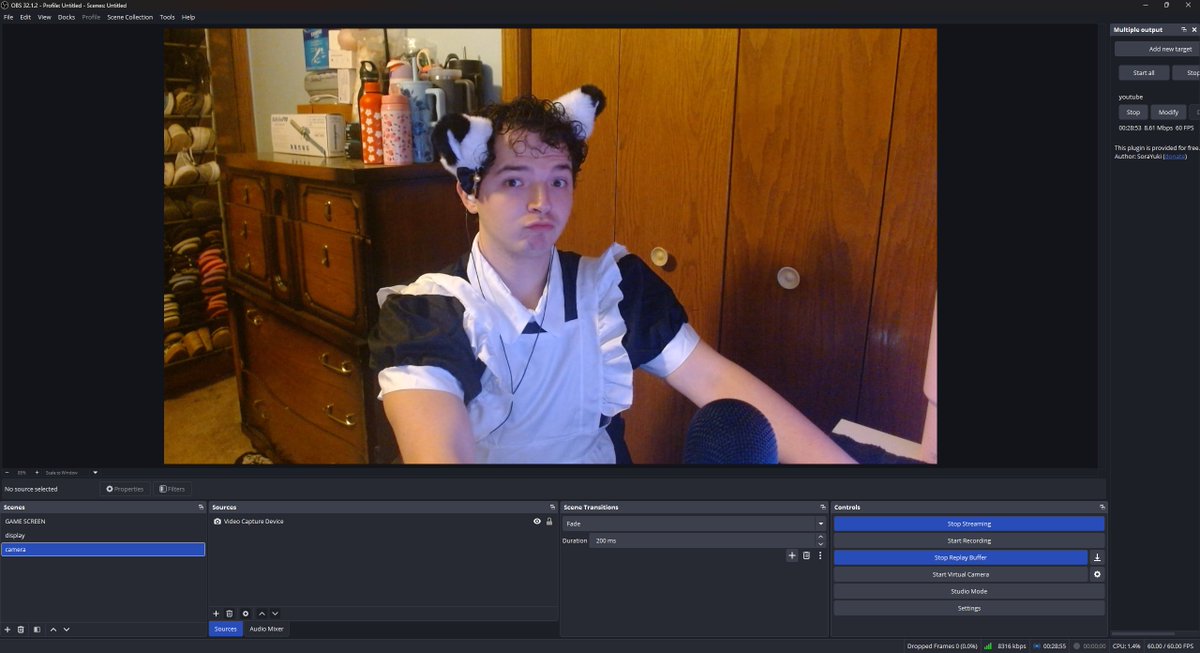Click the green signal bars status icon
Image resolution: width=1200 pixels, height=653 pixels.
pos(989,646)
